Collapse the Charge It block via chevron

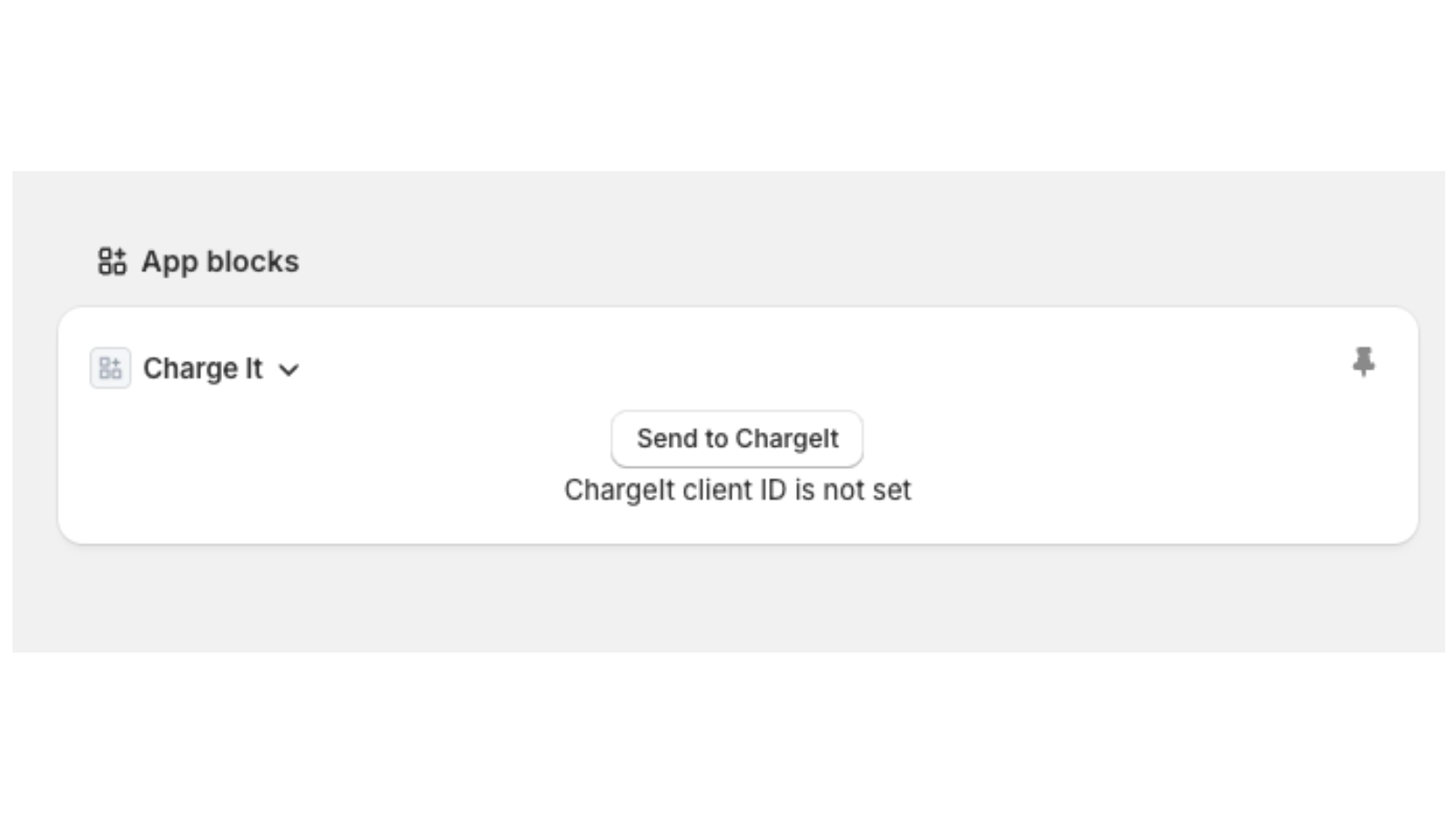click(288, 369)
